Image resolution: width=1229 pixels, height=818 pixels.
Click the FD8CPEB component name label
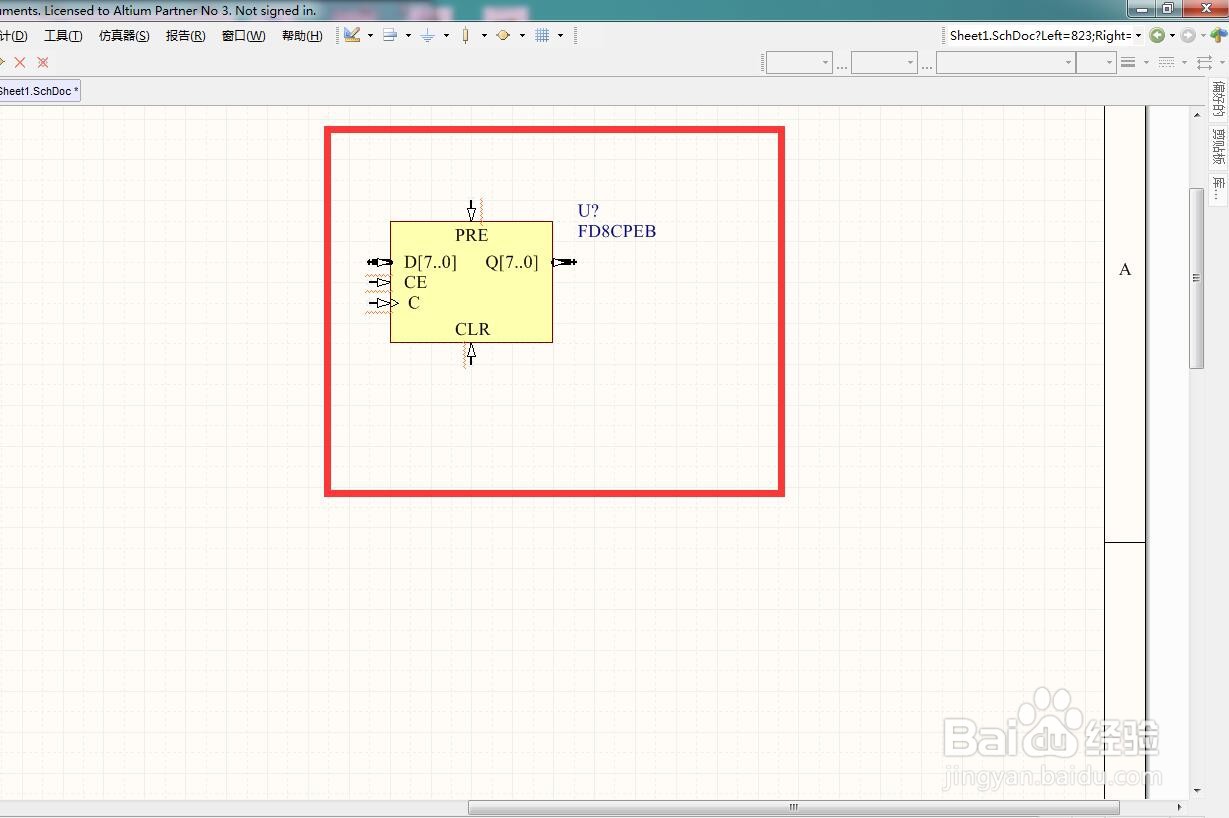tap(617, 231)
